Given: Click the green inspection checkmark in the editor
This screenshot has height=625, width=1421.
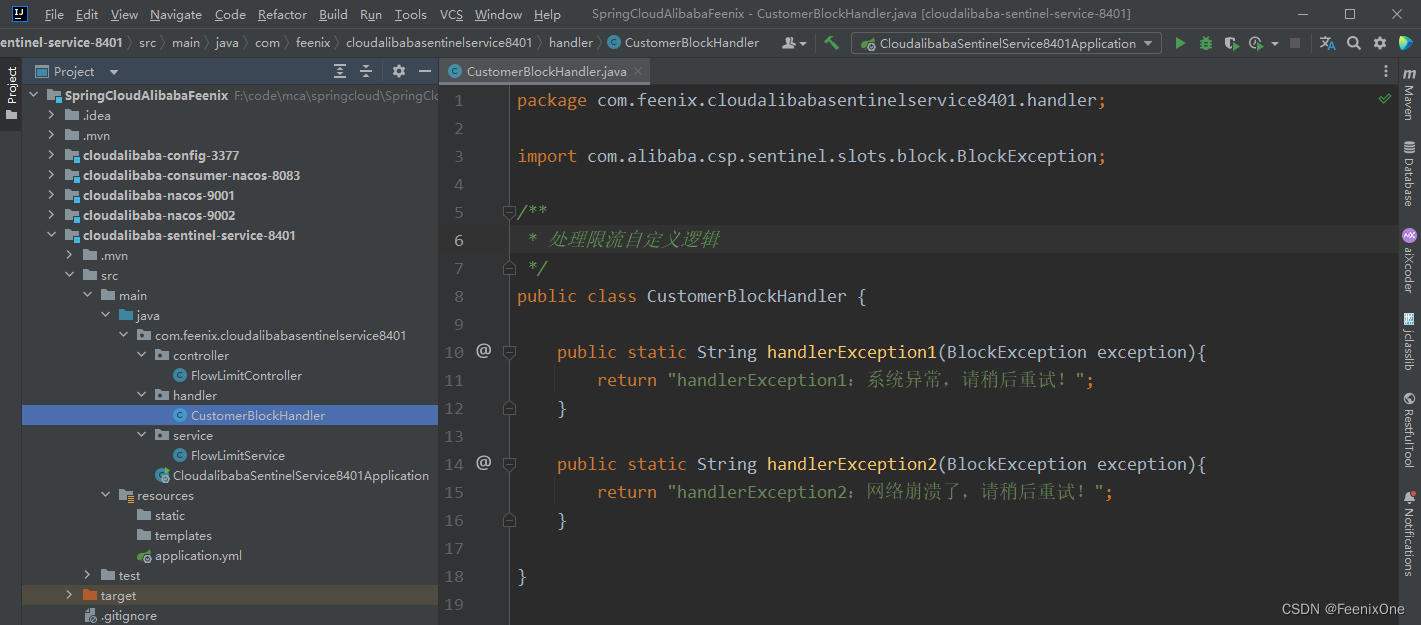Looking at the screenshot, I should (1385, 99).
